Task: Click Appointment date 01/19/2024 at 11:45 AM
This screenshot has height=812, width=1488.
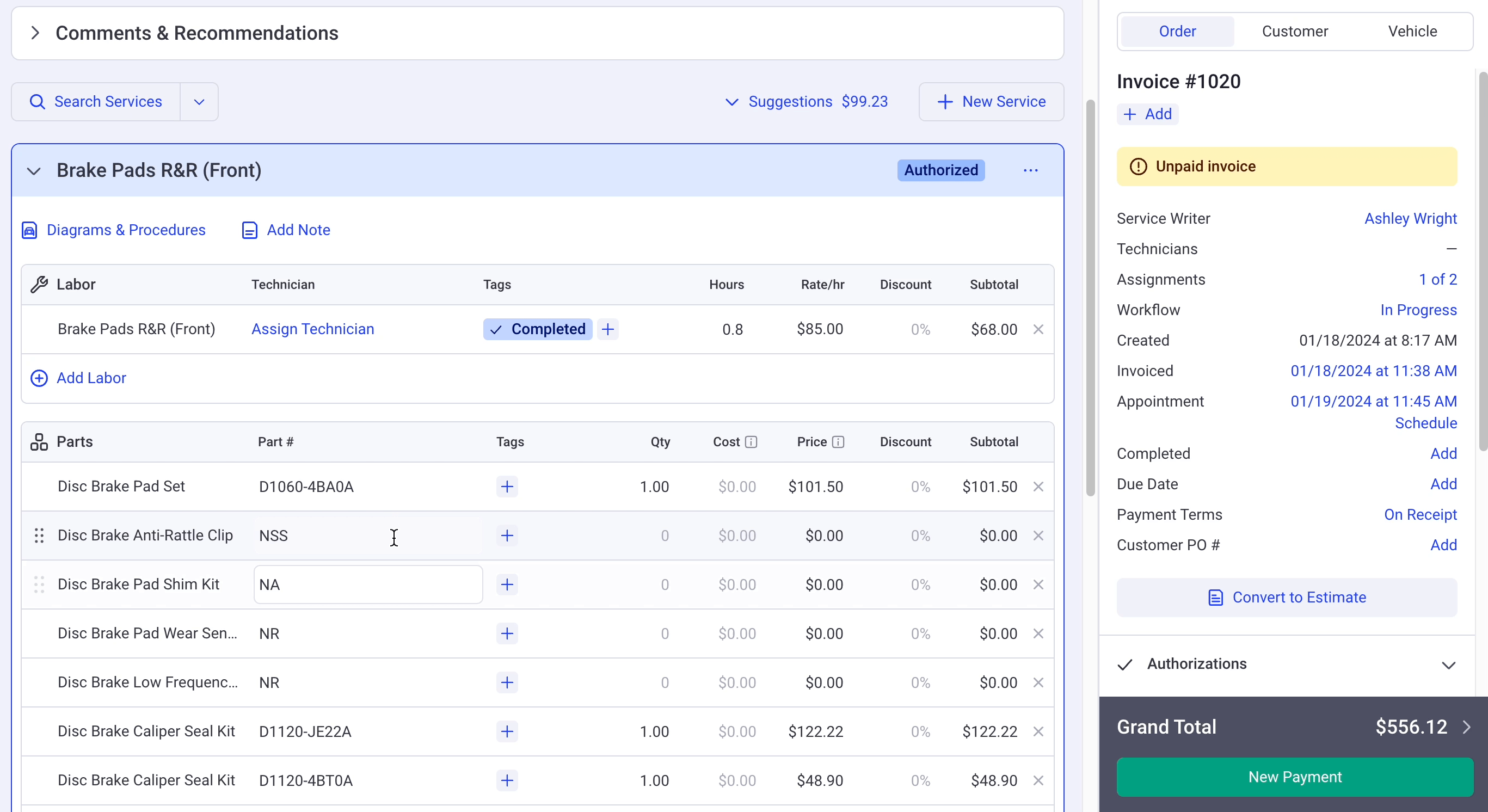Action: pos(1374,402)
